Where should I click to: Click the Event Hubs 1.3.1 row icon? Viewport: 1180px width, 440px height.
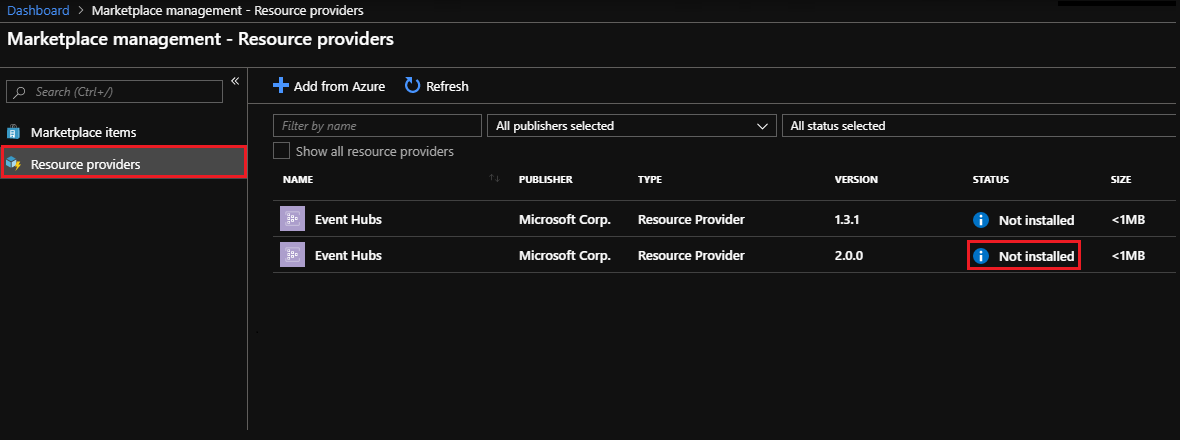click(292, 220)
